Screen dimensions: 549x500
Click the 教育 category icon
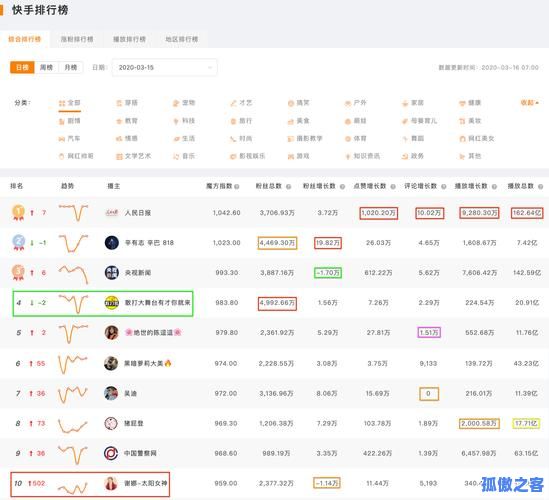click(x=119, y=121)
